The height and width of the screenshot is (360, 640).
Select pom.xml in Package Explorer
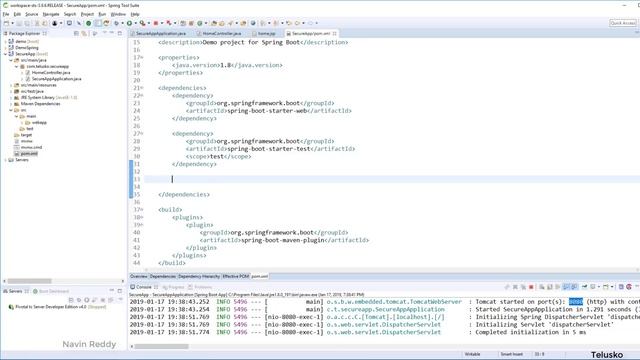pyautogui.click(x=29, y=153)
